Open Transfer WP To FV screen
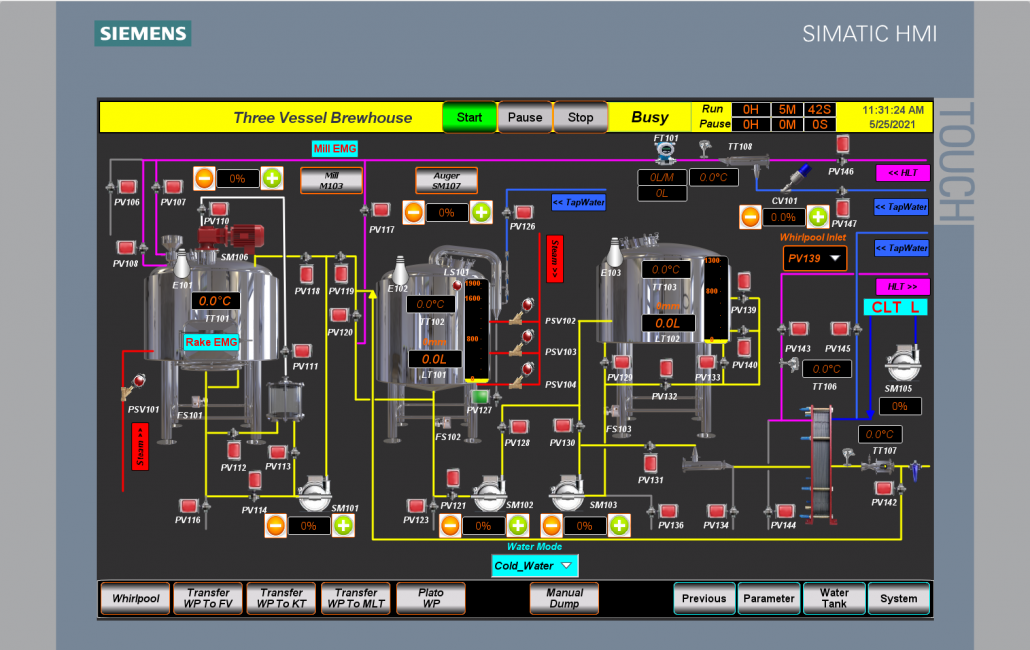 point(208,598)
